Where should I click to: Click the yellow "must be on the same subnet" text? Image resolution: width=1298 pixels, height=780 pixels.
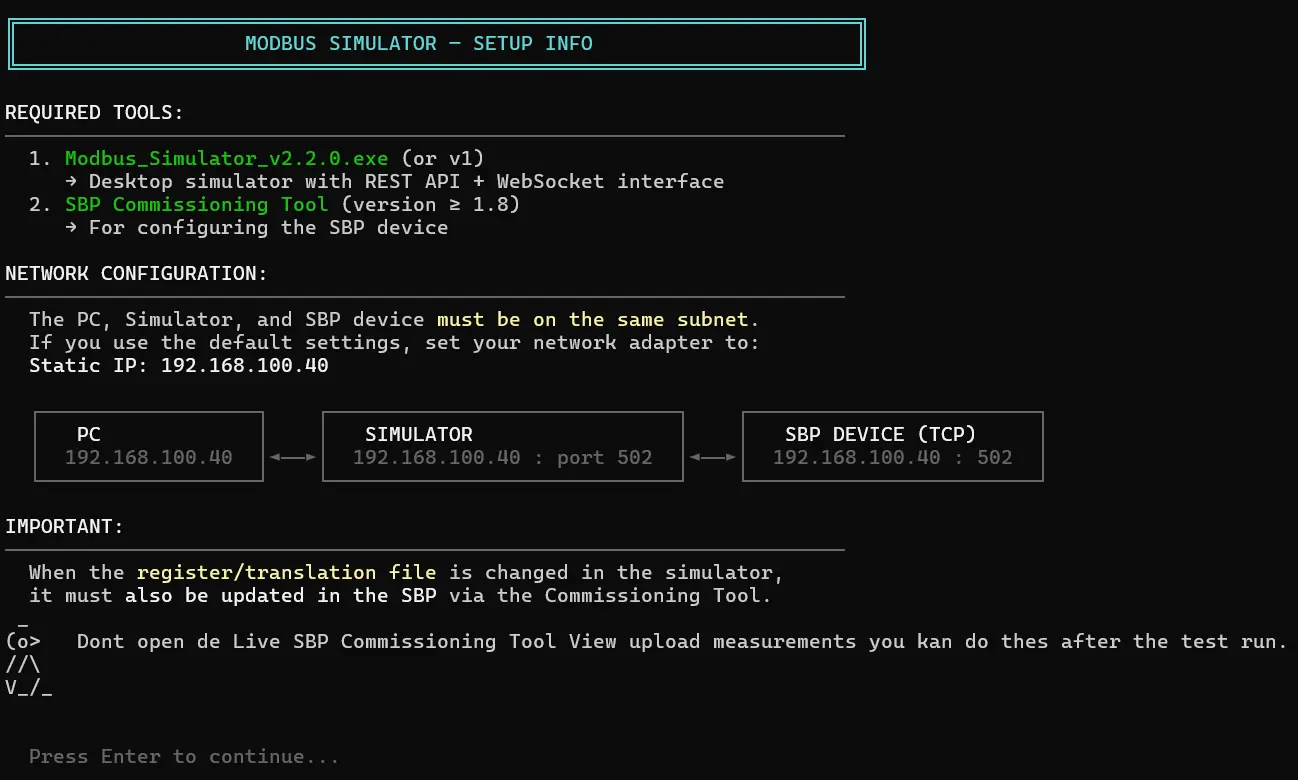(x=592, y=320)
